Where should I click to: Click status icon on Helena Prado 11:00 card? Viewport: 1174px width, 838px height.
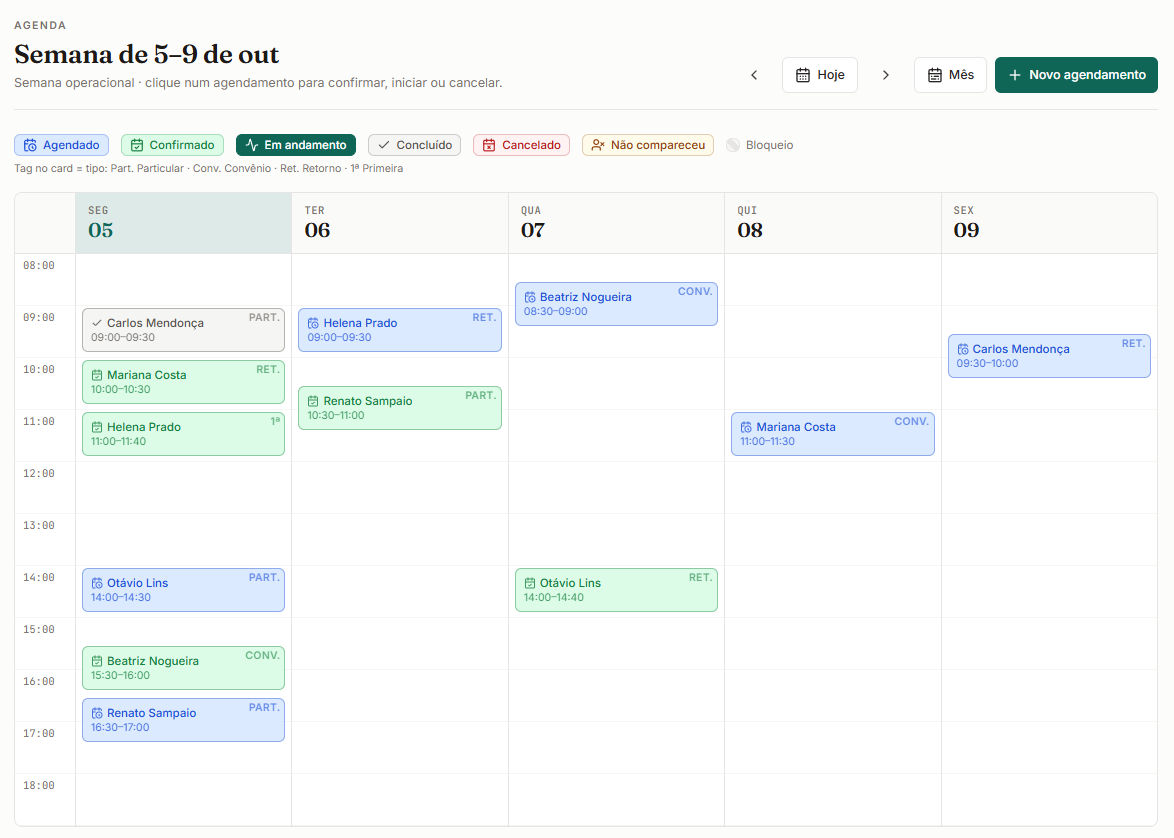point(97,428)
